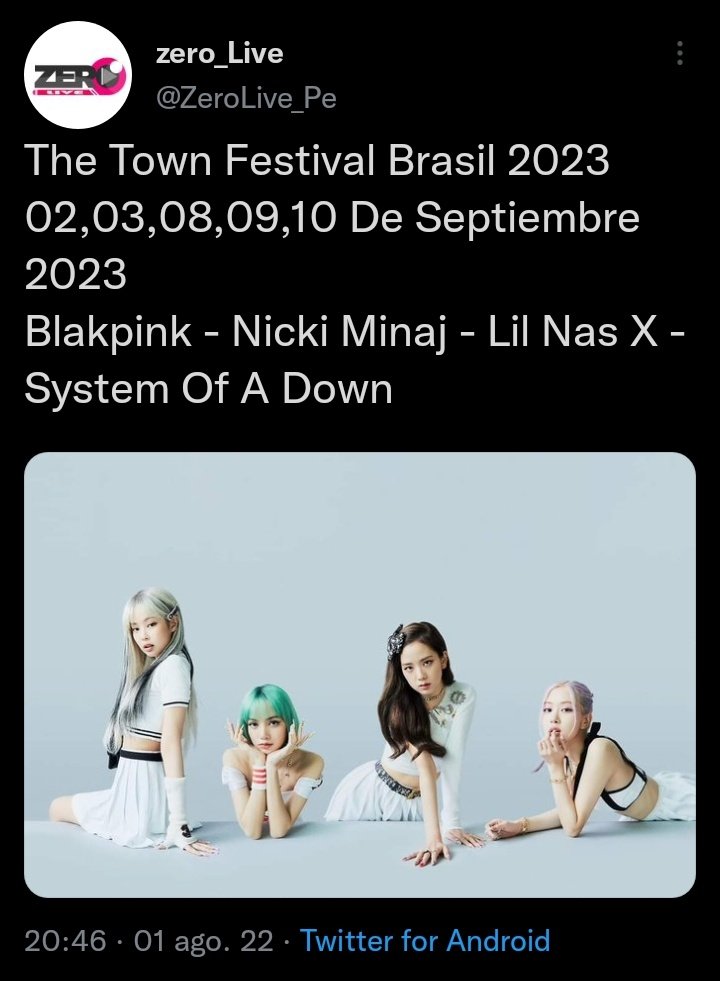Viewport: 720px width, 981px height.
Task: Click the 'System Of A Down' text line
Action: [209, 389]
